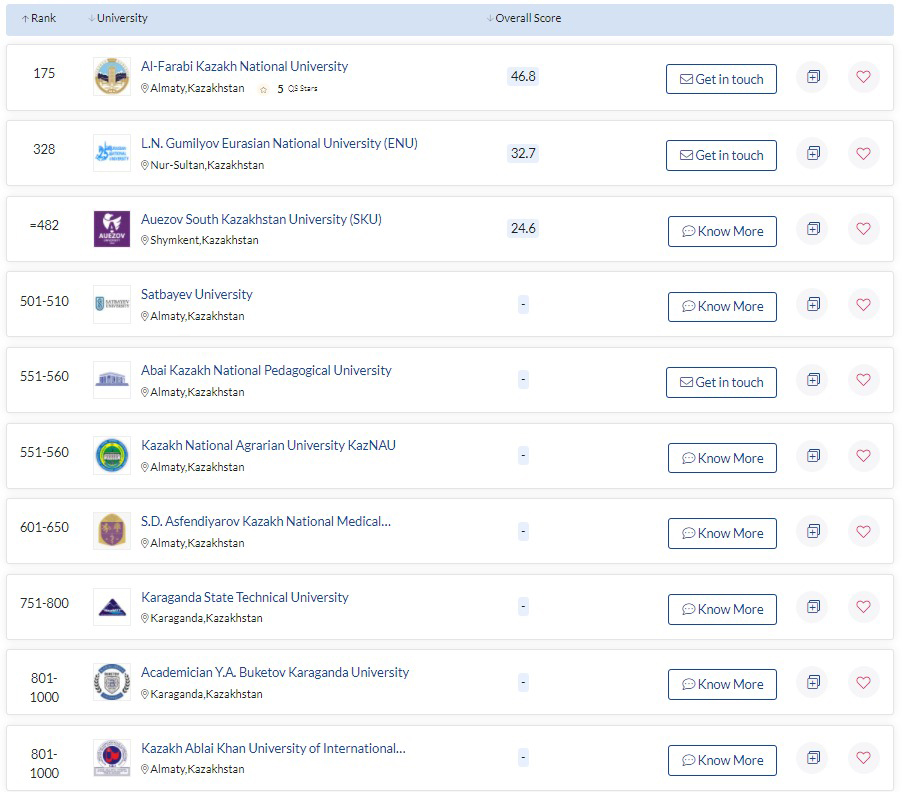Shortlist L.N. Gumilyov Eurasian University heart icon
Image resolution: width=910 pixels, height=792 pixels.
pos(863,153)
